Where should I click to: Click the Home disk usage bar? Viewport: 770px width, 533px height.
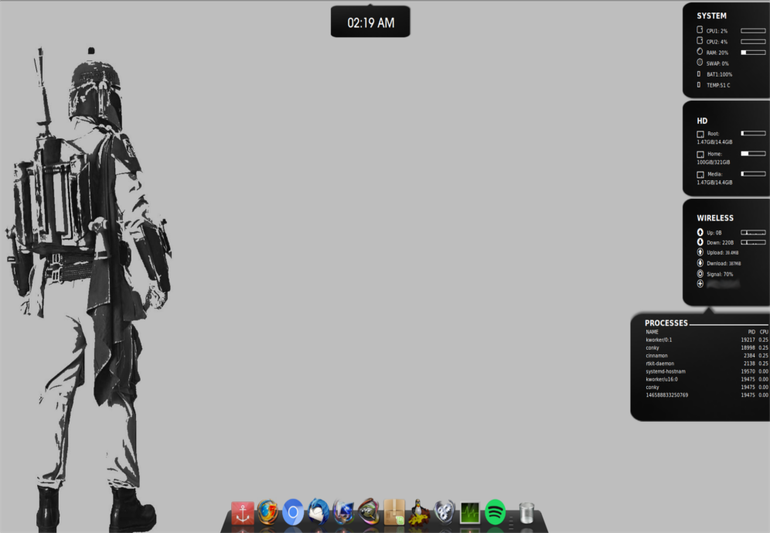click(753, 153)
